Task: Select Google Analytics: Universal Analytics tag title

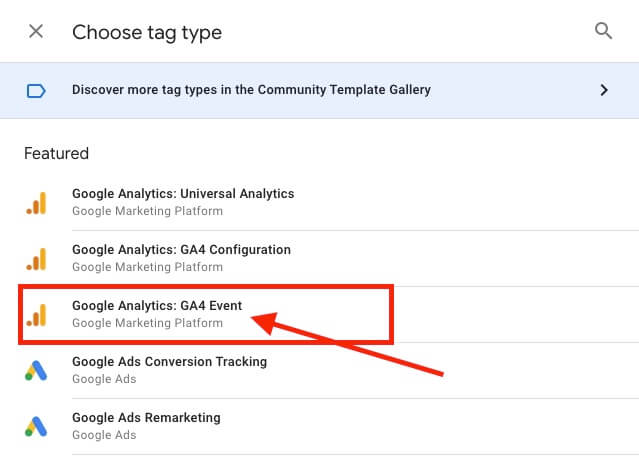Action: coord(183,194)
